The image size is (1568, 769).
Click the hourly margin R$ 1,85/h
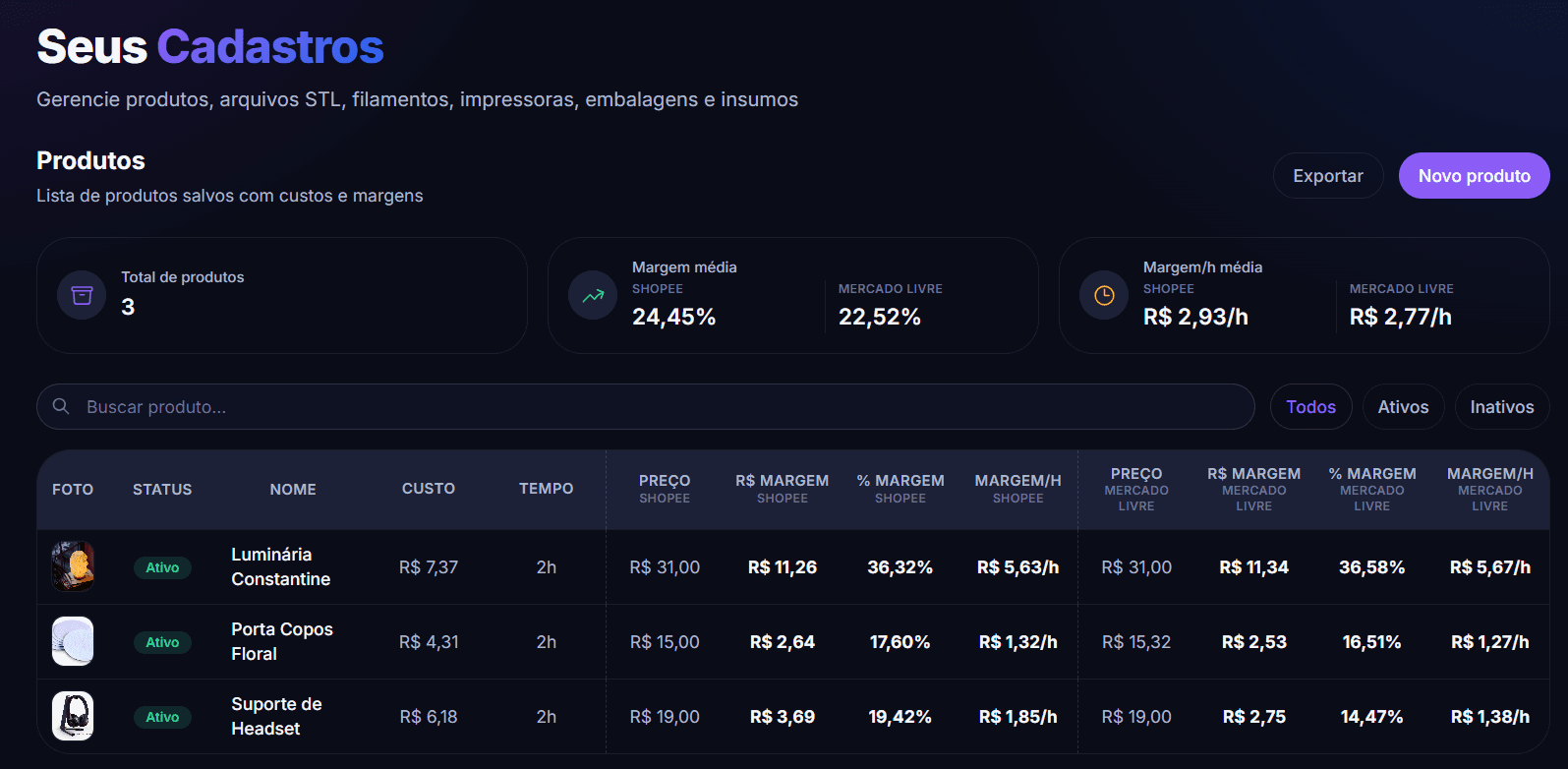point(1018,717)
